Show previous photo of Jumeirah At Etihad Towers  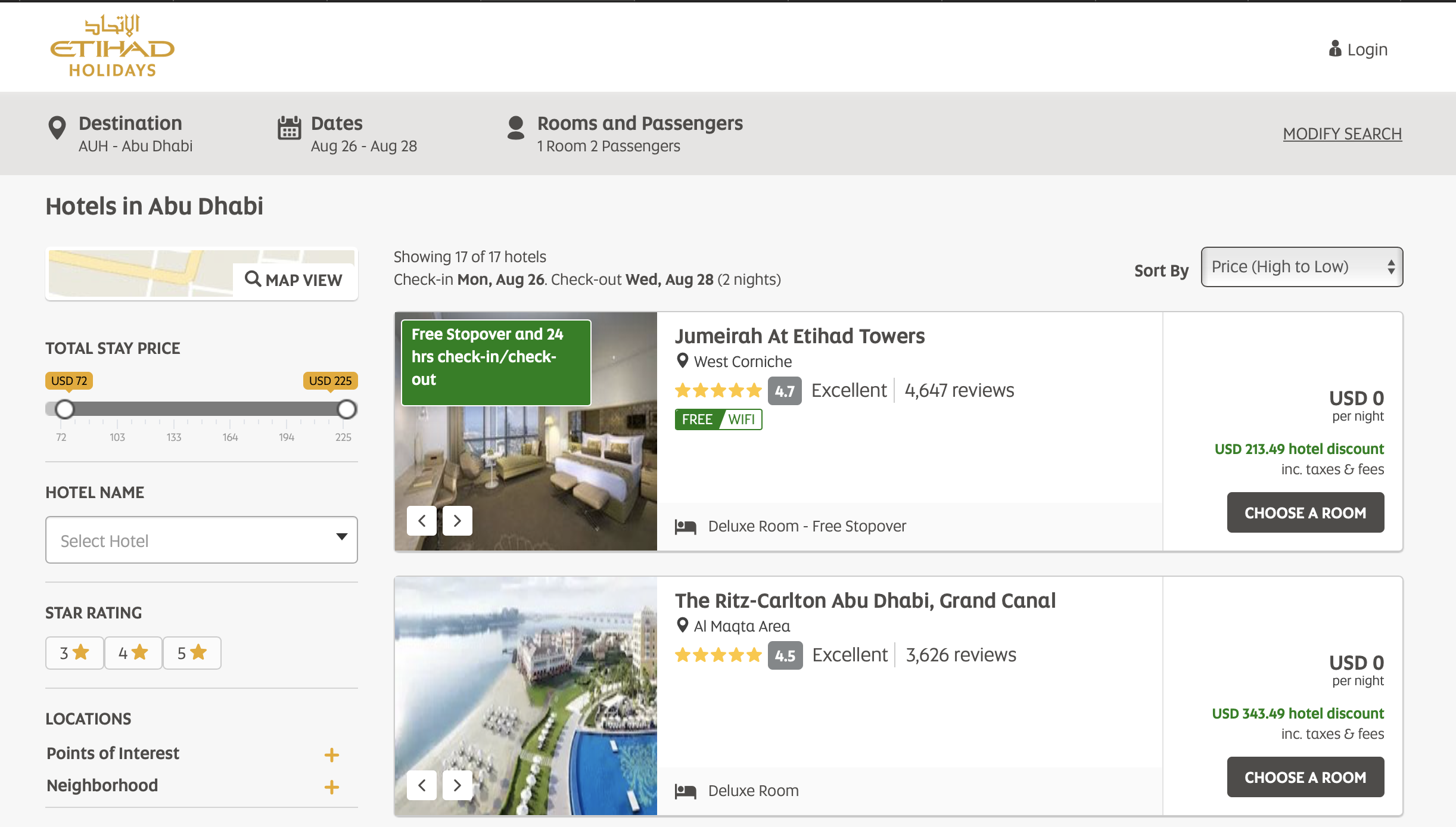click(422, 521)
